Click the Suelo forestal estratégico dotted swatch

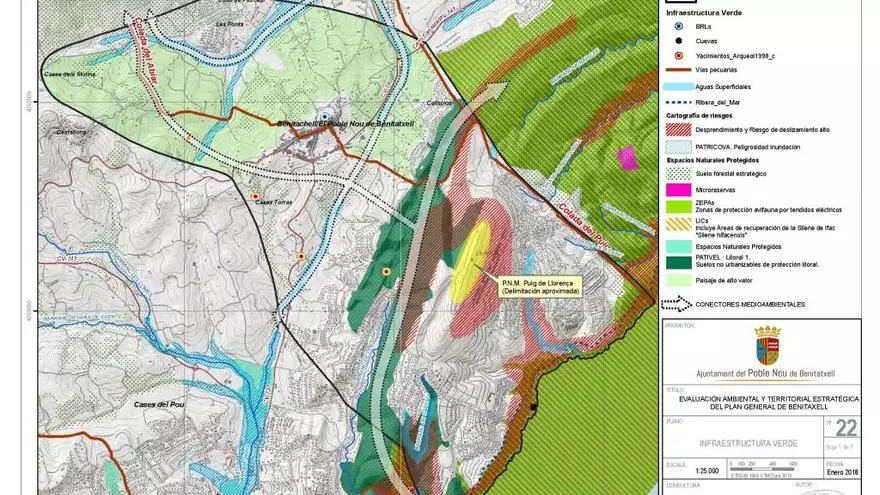[x=679, y=173]
